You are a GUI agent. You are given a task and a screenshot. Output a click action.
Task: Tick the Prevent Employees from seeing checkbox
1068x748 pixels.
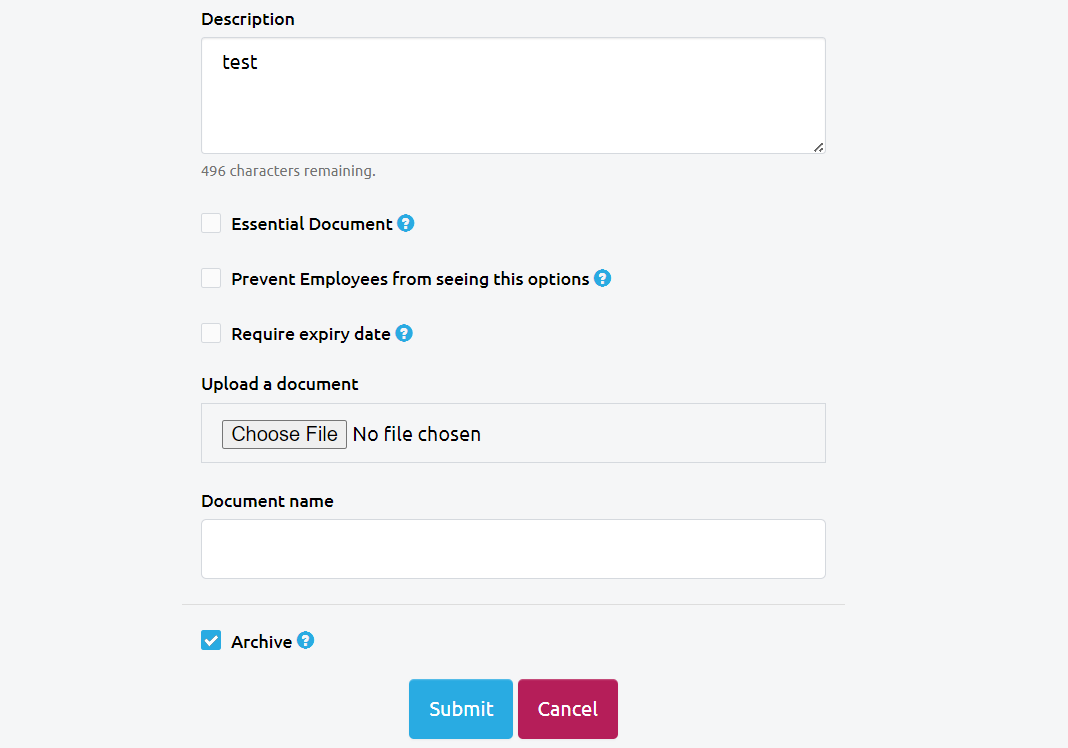[x=211, y=278]
